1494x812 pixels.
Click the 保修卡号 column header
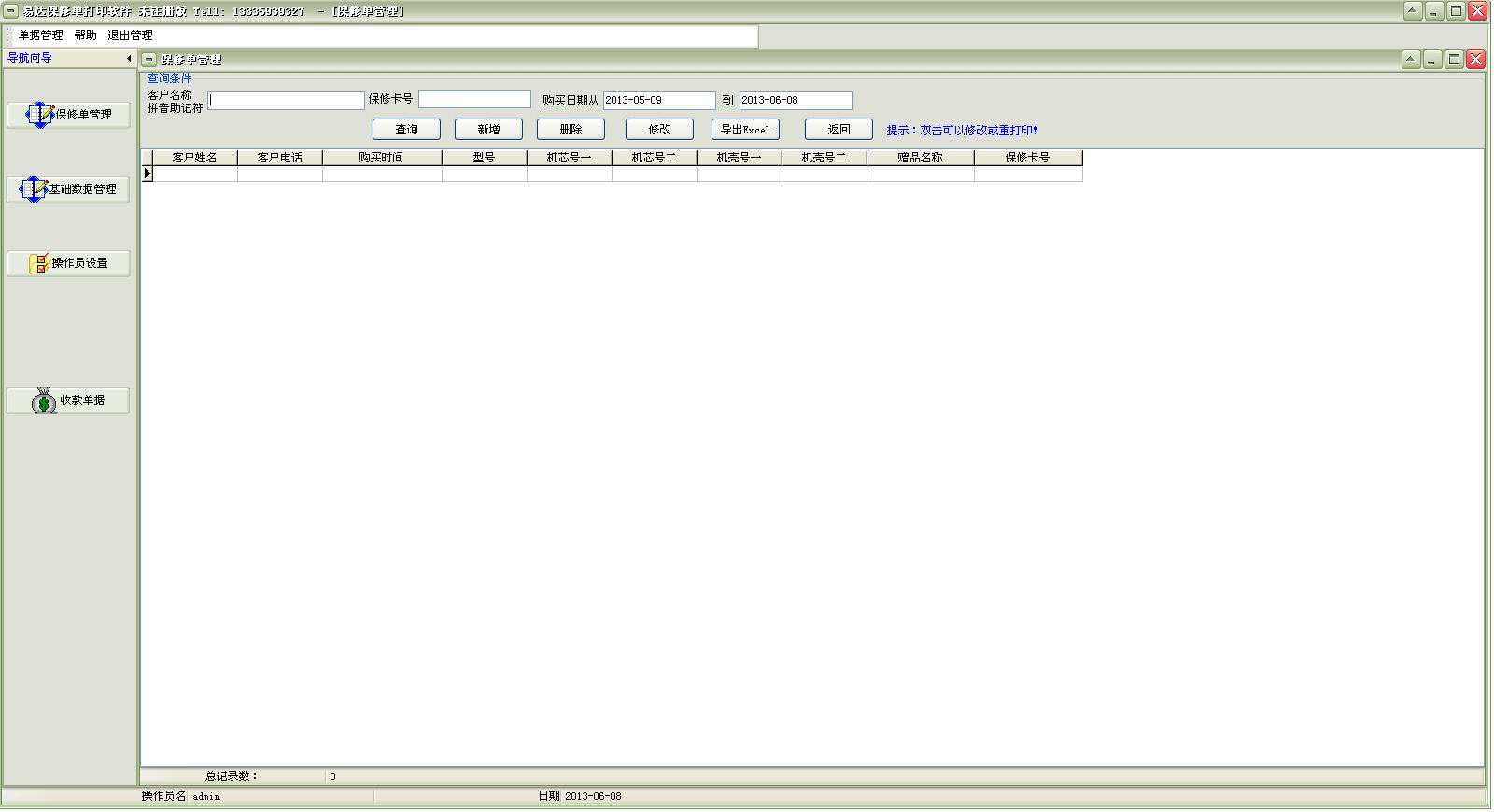coord(1028,158)
